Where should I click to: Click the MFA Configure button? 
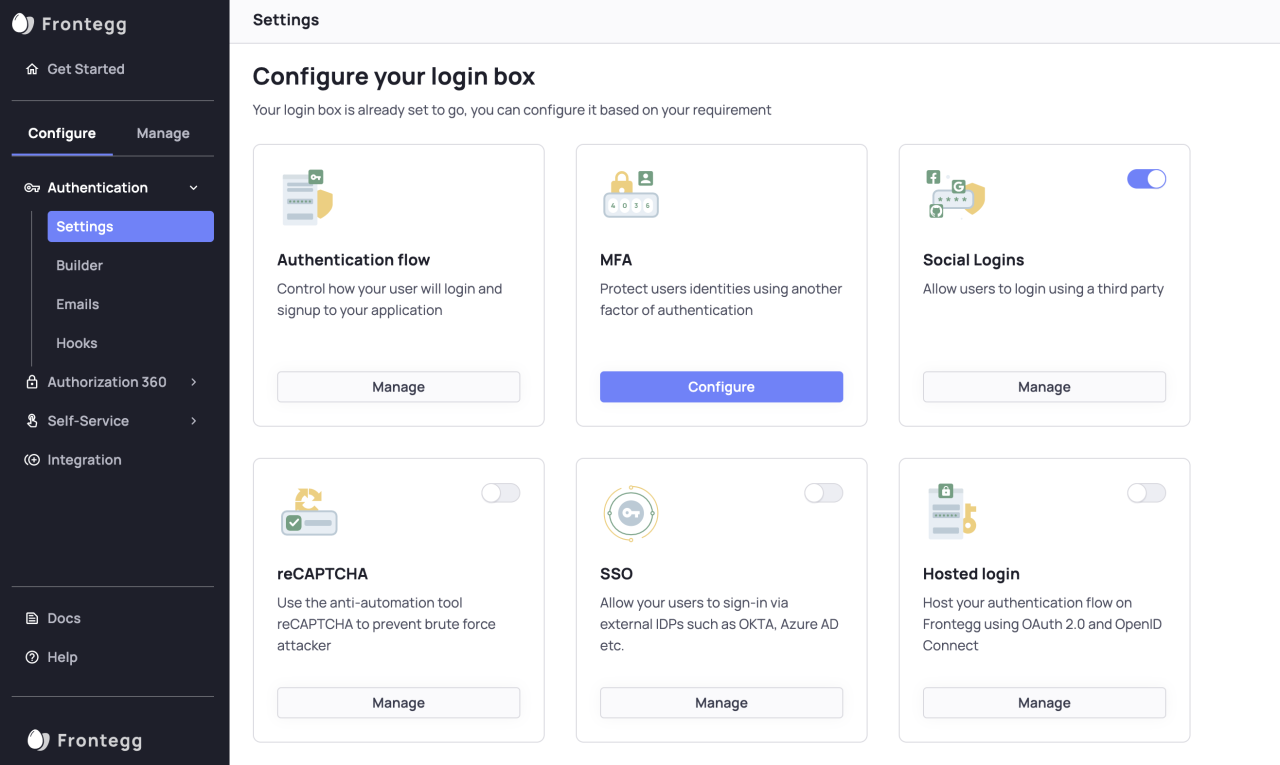pyautogui.click(x=721, y=387)
